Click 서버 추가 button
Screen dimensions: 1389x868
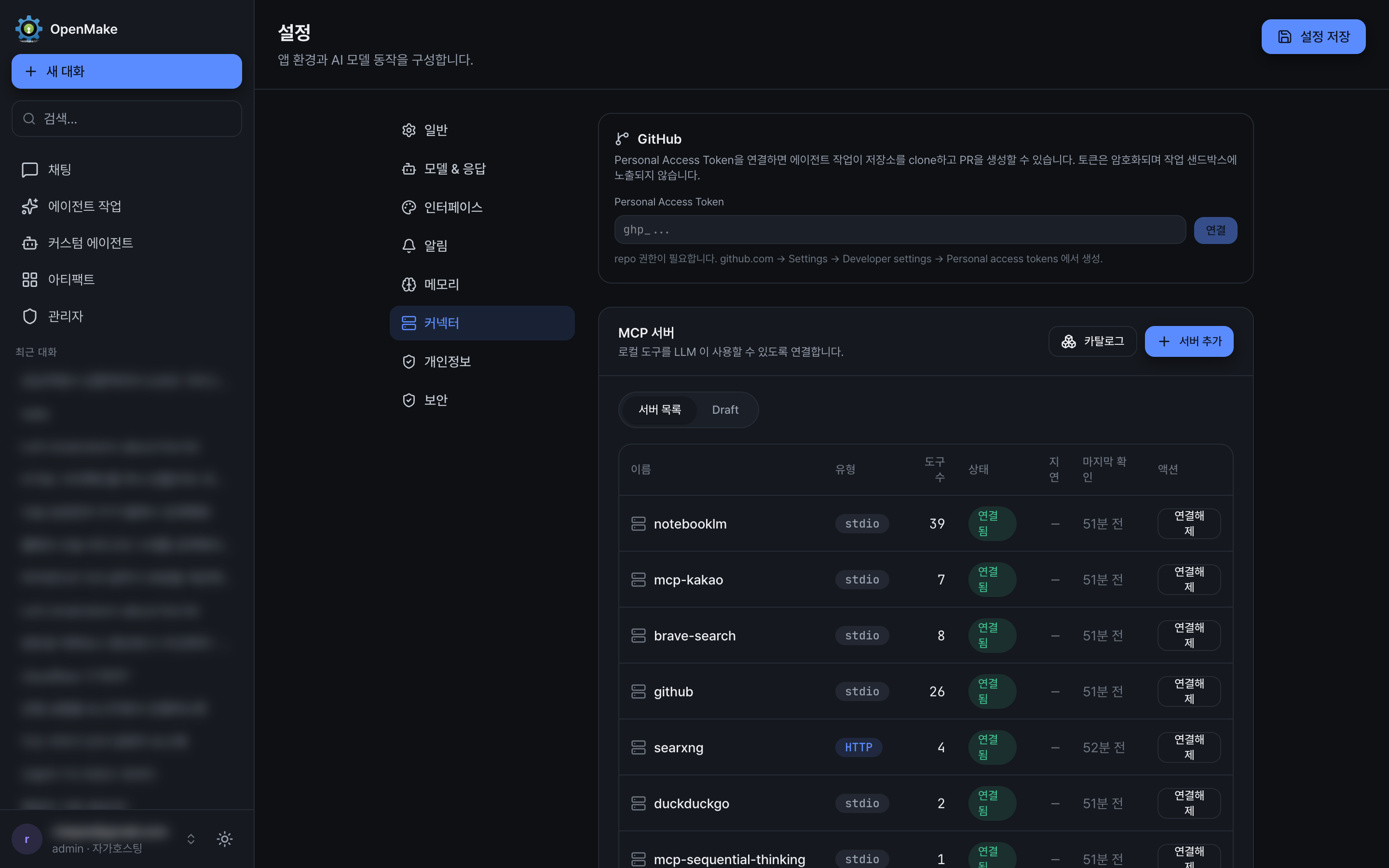pyautogui.click(x=1189, y=341)
